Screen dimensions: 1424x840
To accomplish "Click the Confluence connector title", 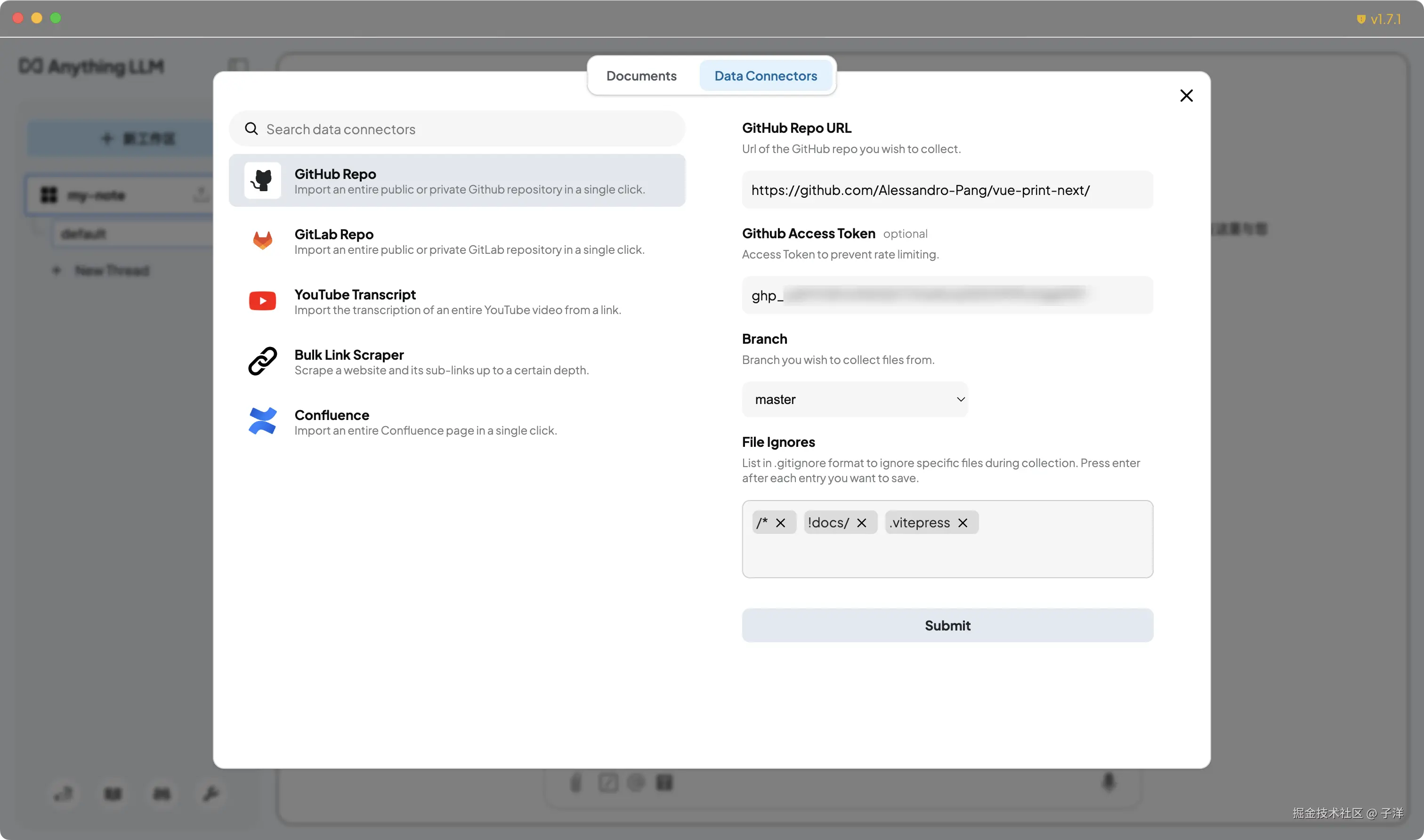I will (332, 415).
